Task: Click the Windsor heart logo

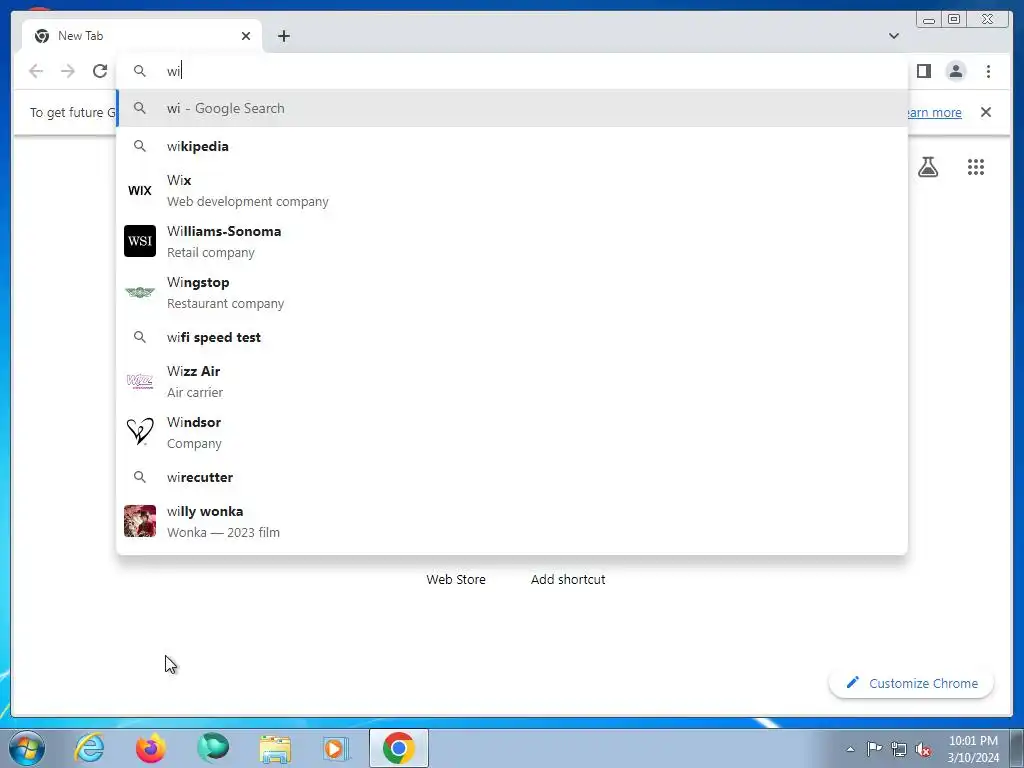Action: click(140, 432)
